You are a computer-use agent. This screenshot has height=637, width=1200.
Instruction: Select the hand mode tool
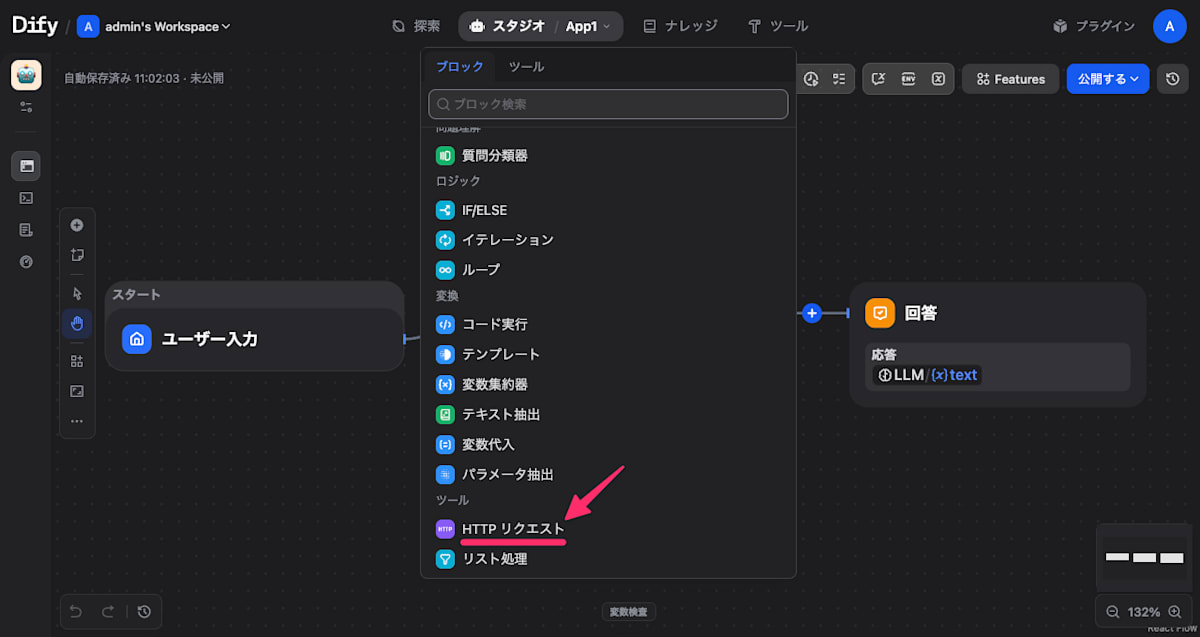(x=77, y=323)
